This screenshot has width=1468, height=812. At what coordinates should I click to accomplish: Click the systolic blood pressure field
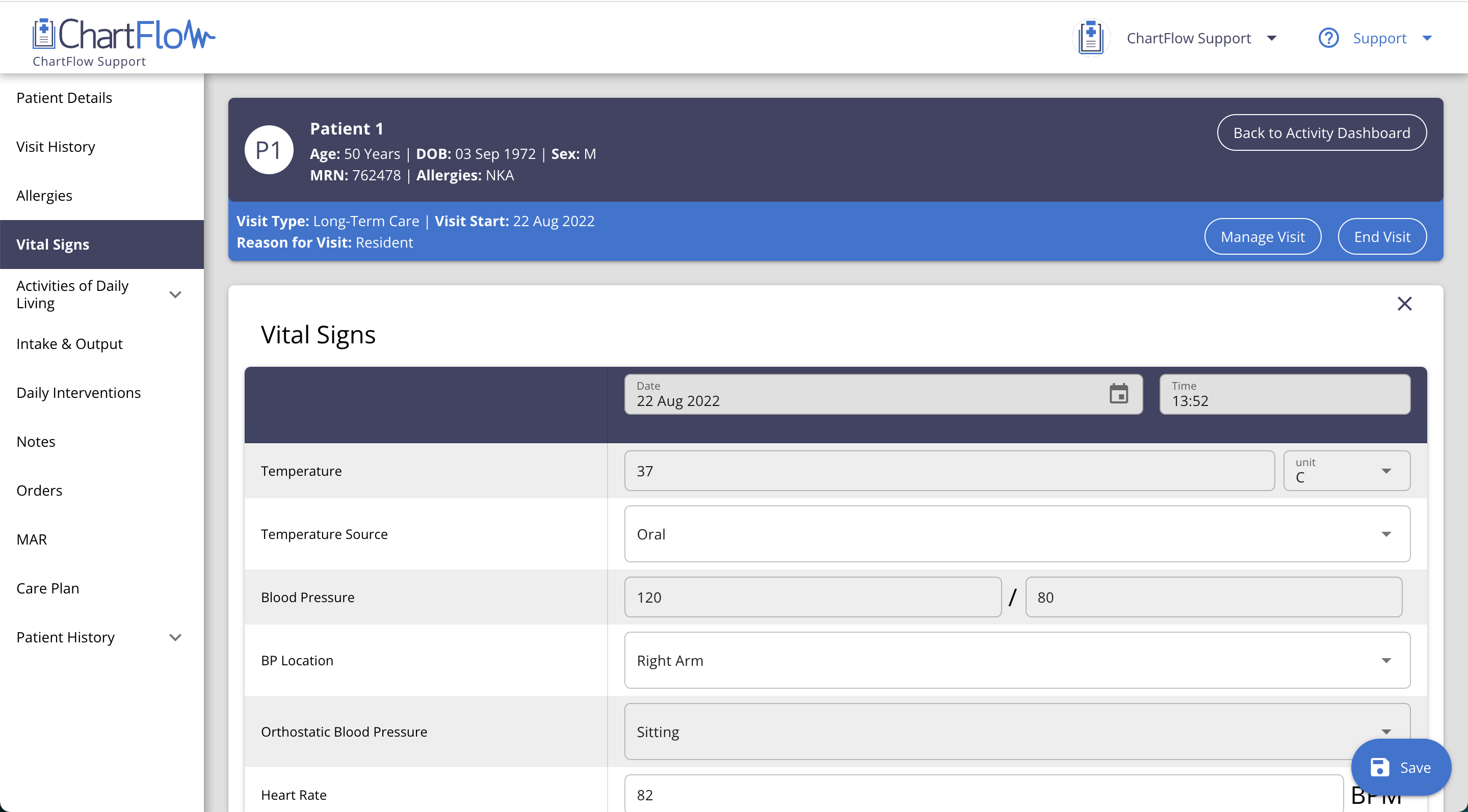click(x=812, y=598)
